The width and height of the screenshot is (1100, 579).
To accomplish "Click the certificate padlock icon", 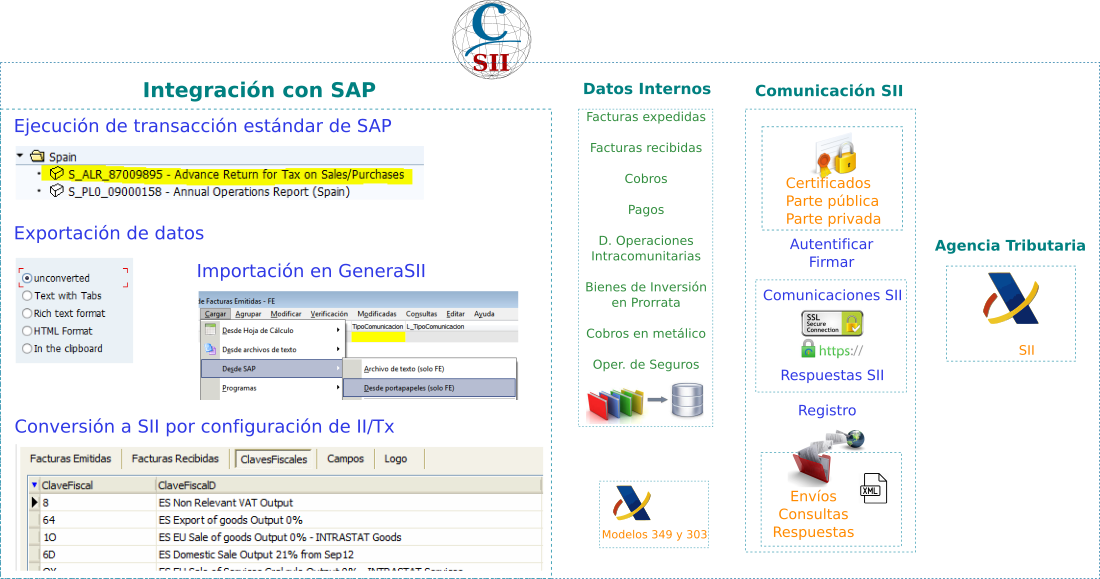I will tap(837, 157).
